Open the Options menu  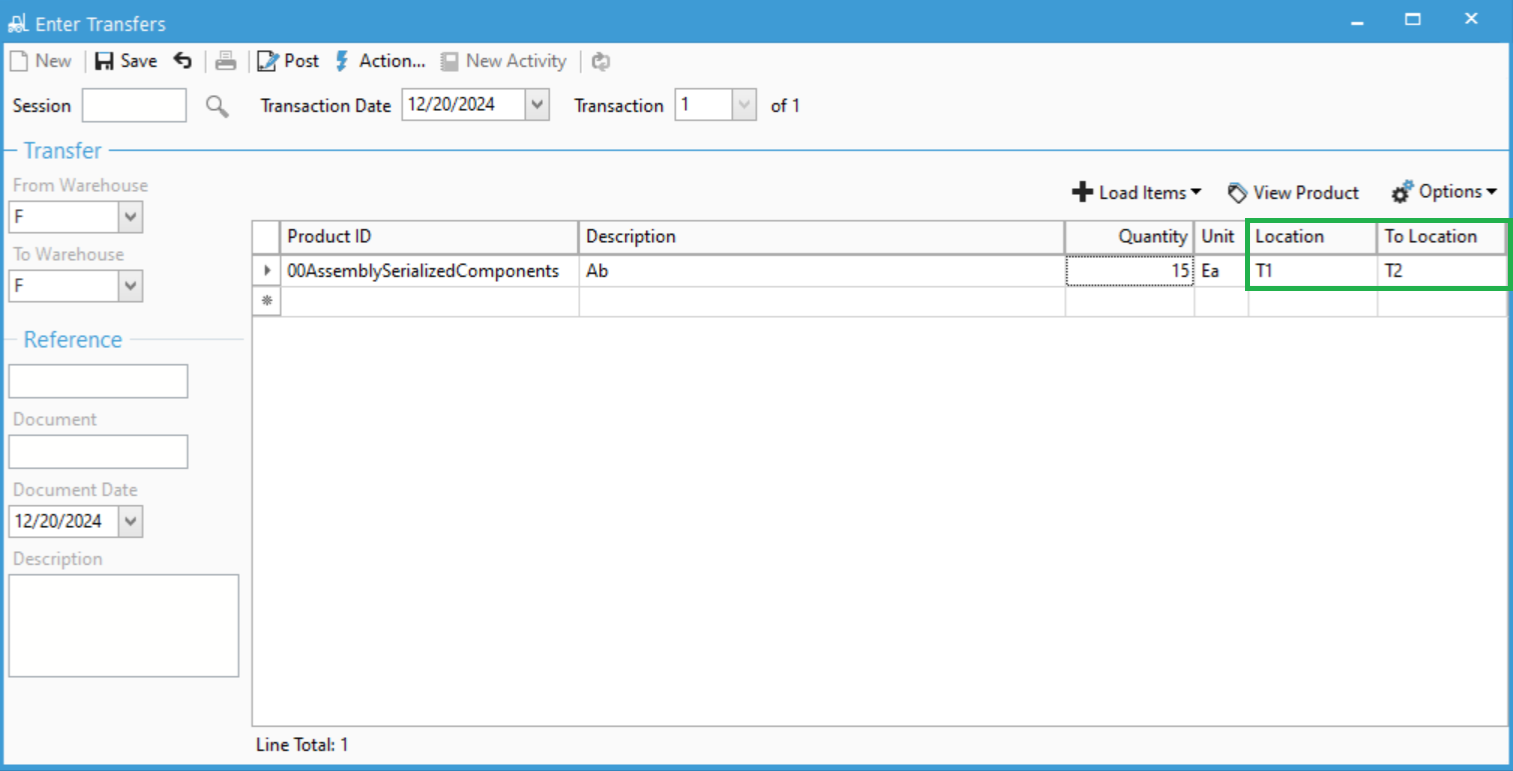1444,192
